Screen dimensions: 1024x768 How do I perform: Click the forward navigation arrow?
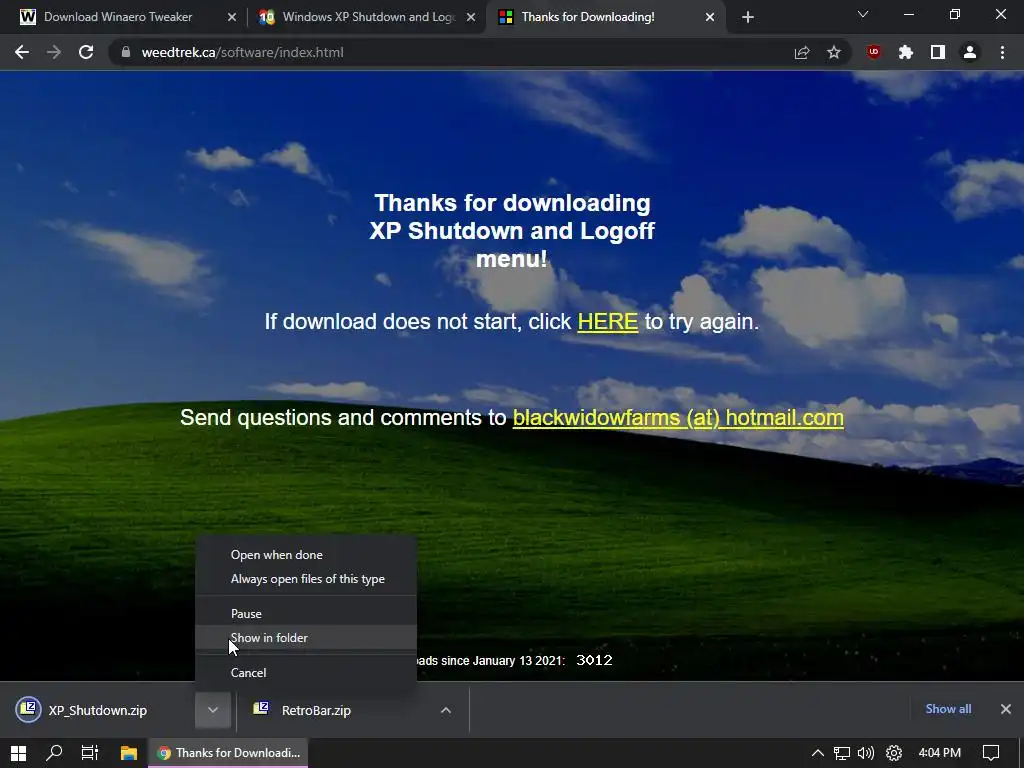[x=54, y=52]
